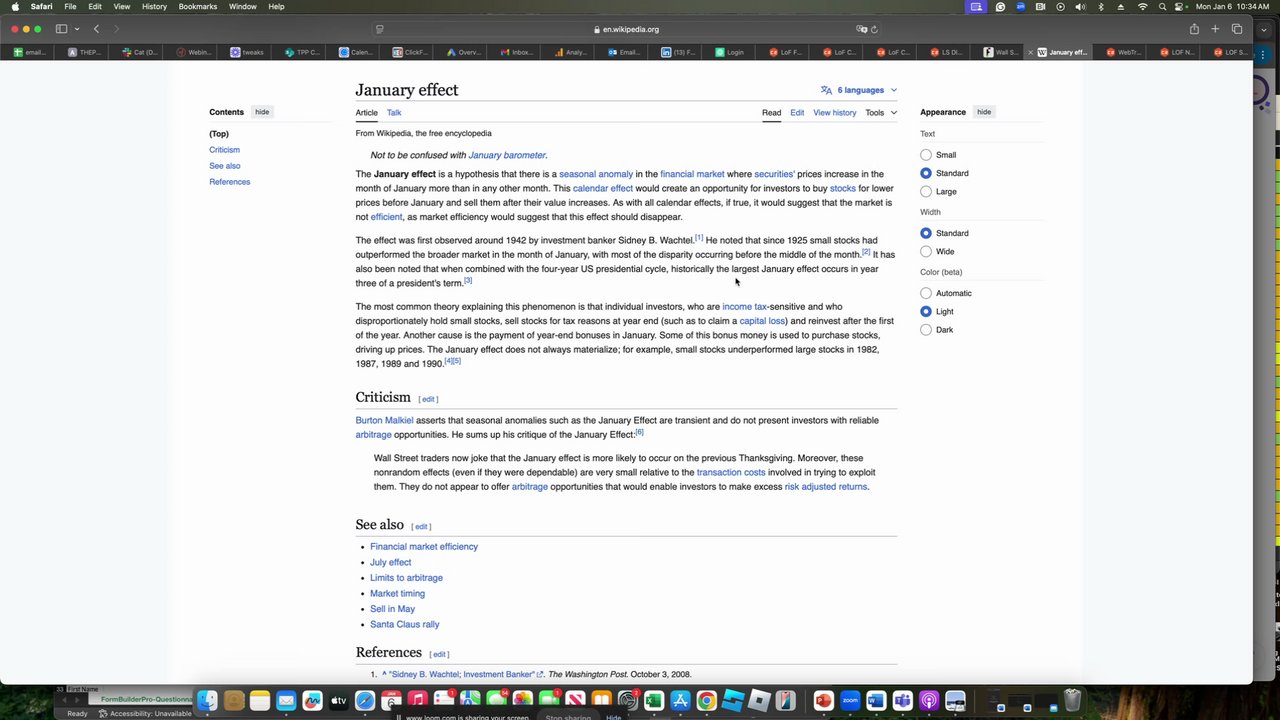1280x720 pixels.
Task: Hide the Contents sidebar
Action: coord(262,112)
